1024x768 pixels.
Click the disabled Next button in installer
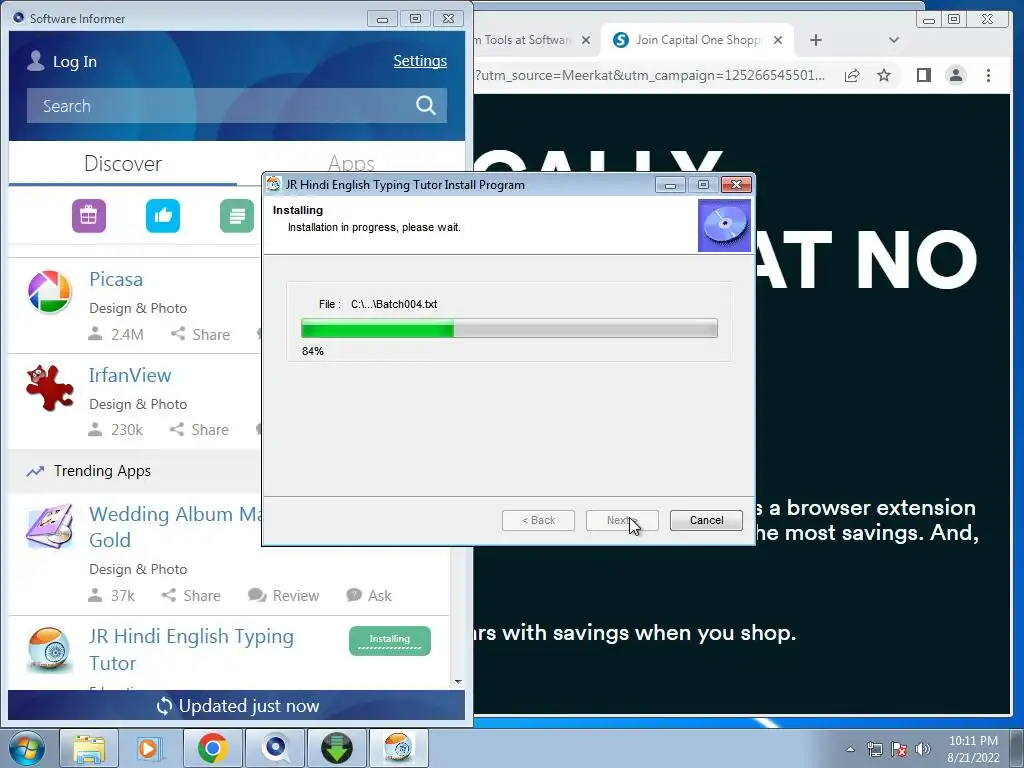(622, 520)
